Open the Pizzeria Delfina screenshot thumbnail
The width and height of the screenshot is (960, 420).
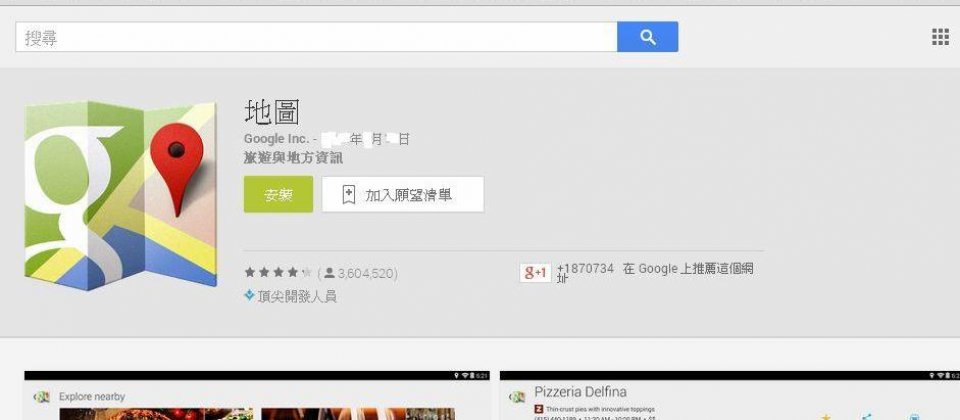coord(730,396)
